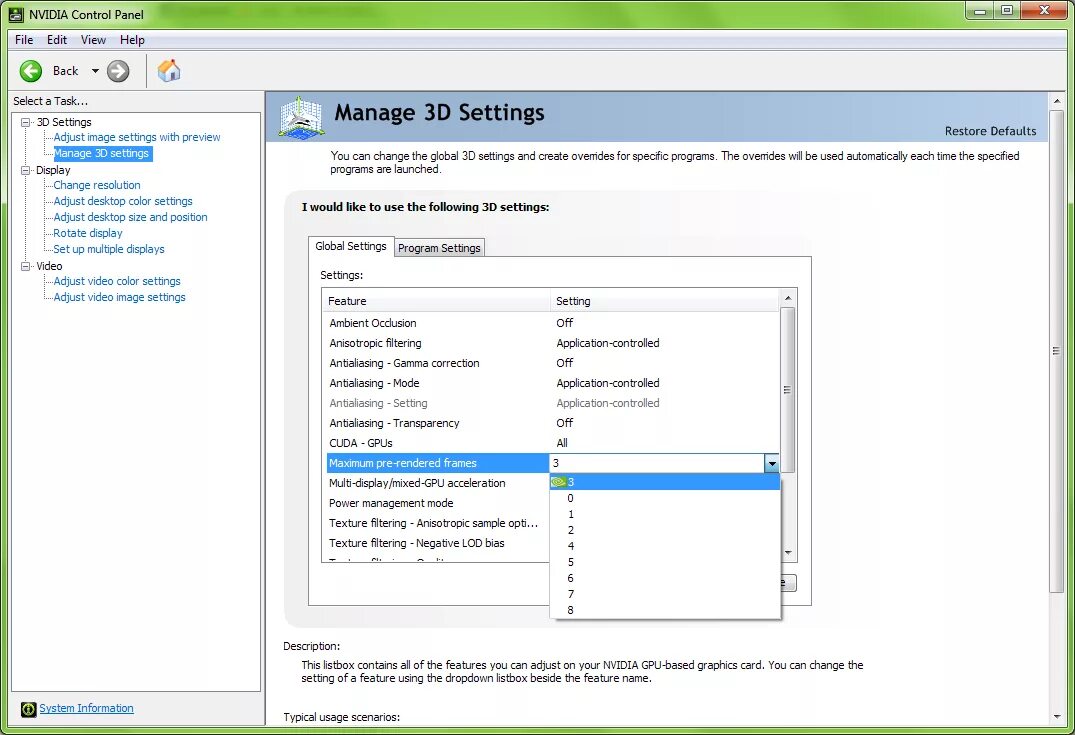Select the Power management mode row

tap(437, 503)
